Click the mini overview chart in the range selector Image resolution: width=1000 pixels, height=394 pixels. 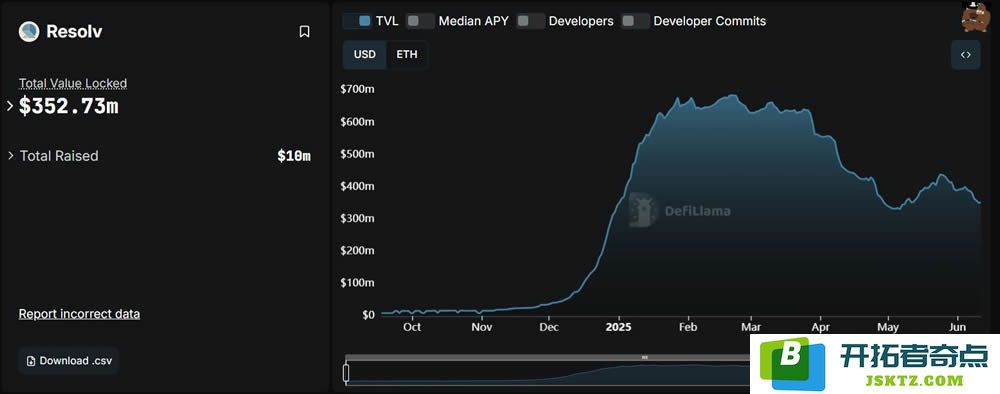(548, 373)
